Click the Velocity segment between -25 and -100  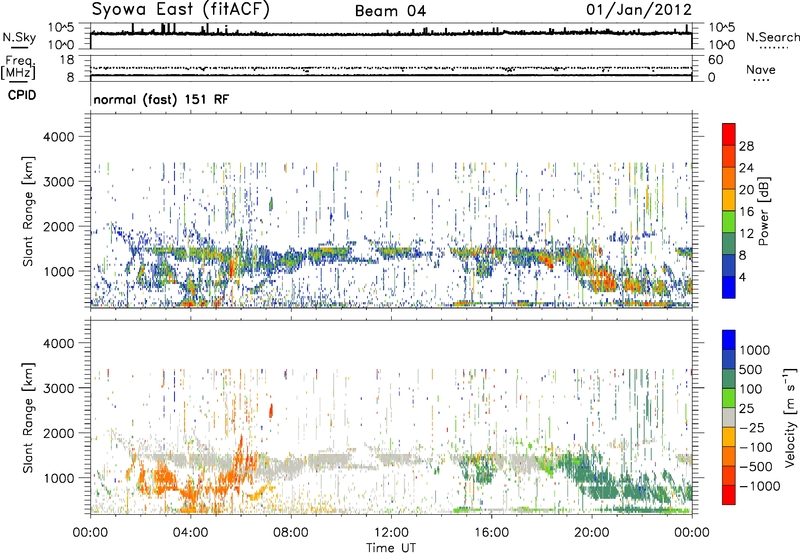point(729,437)
